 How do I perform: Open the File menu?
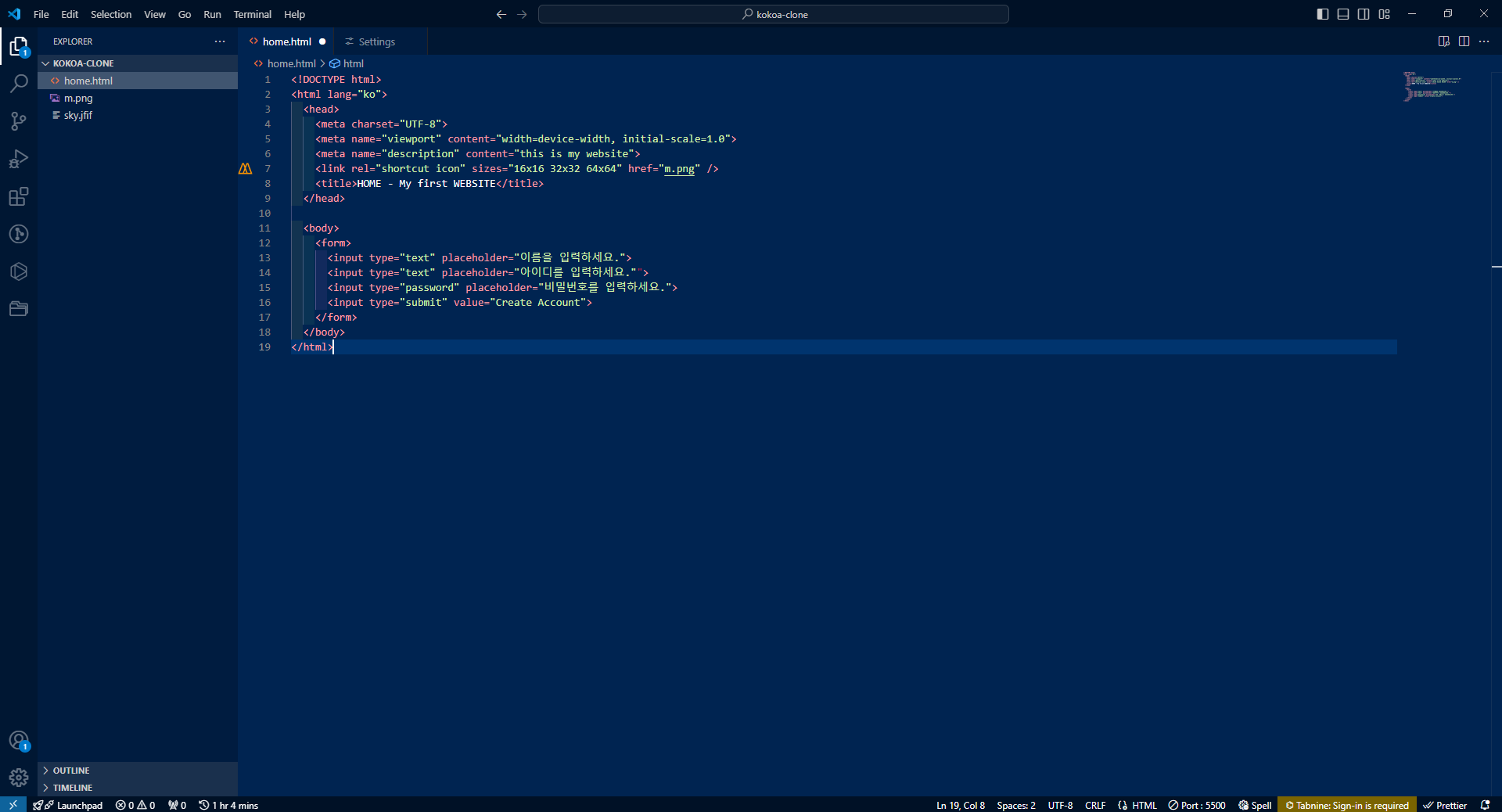pos(41,14)
